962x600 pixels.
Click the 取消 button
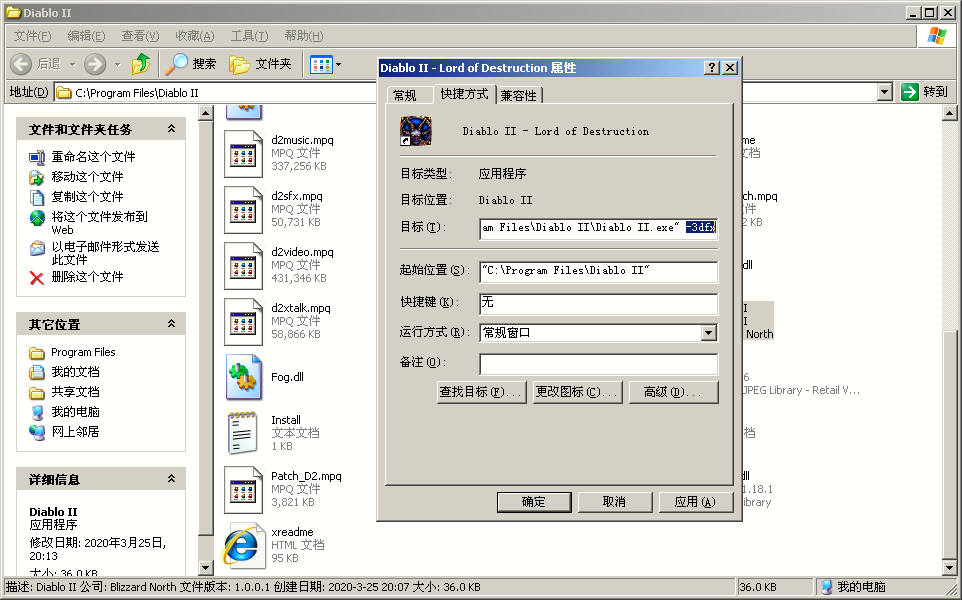point(614,502)
